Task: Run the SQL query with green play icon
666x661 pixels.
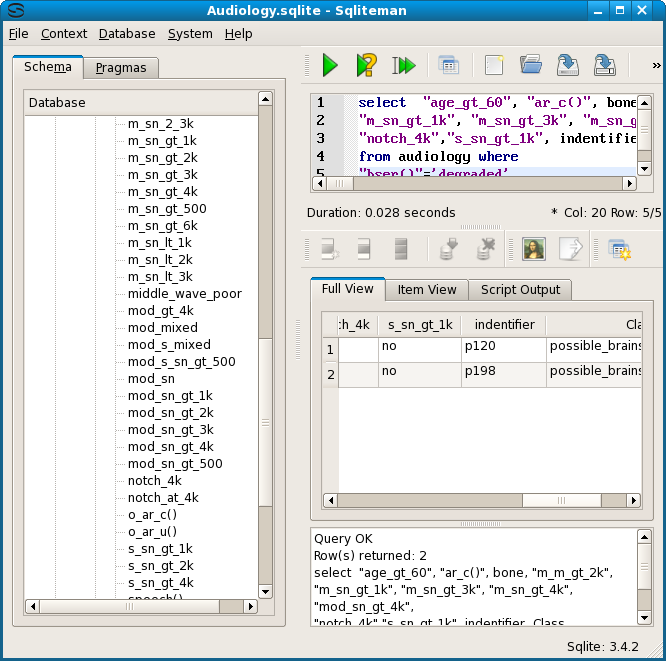Action: [x=329, y=66]
